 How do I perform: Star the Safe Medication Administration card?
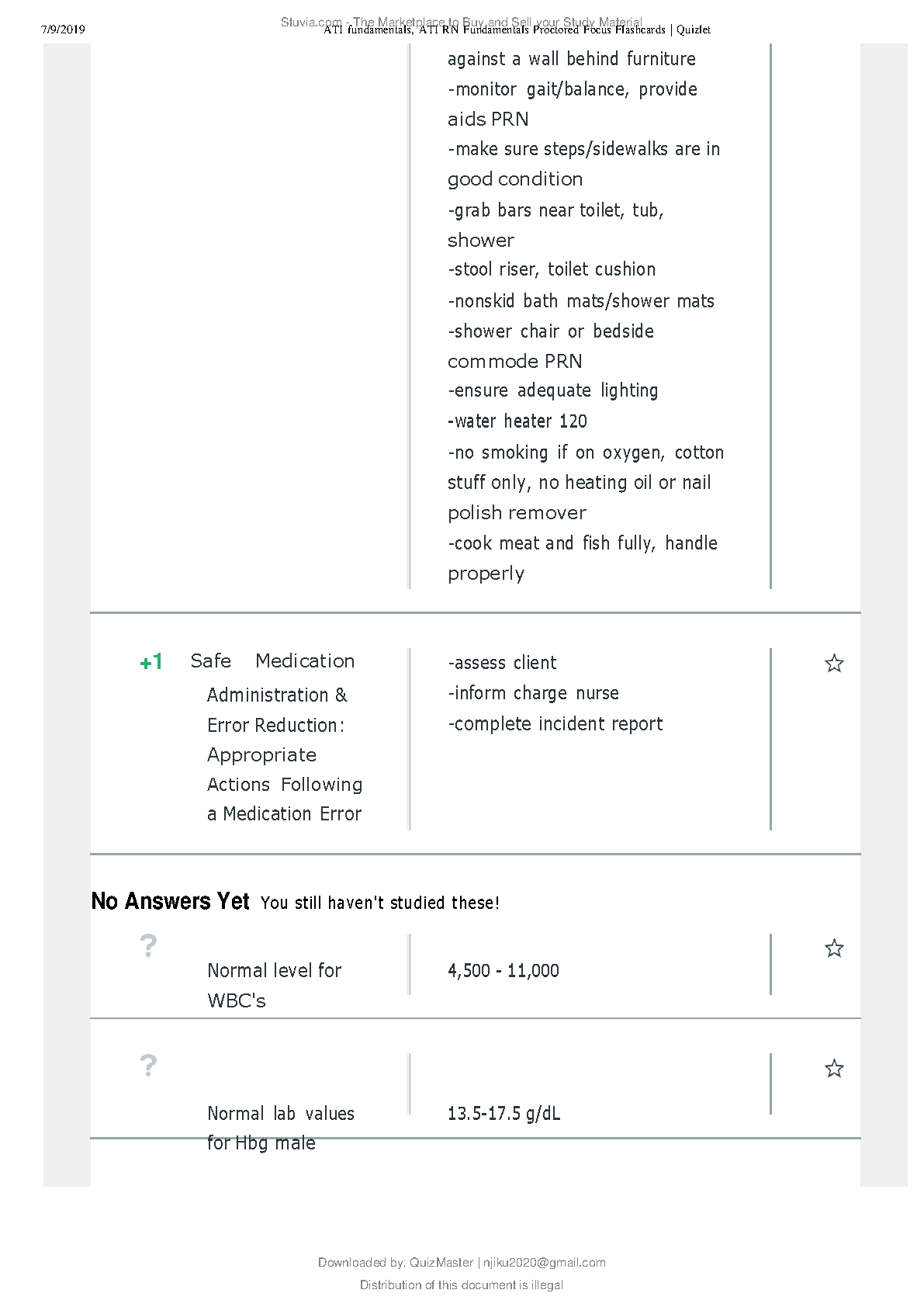coord(834,664)
